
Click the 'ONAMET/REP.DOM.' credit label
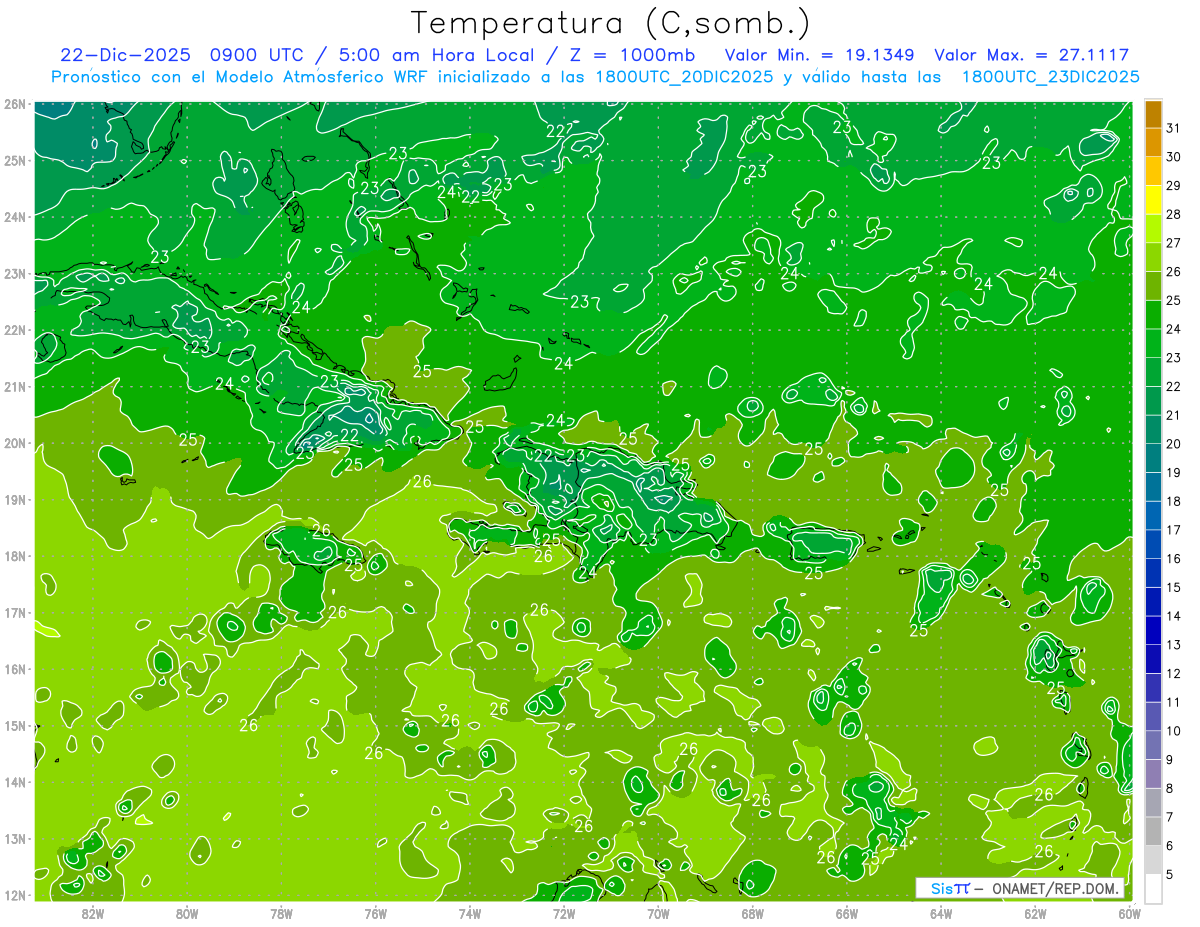(x=1054, y=888)
